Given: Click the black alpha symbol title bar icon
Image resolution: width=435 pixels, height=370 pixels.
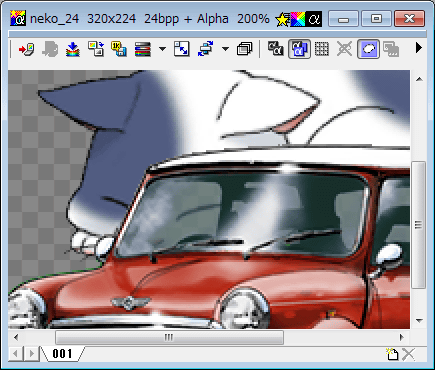Looking at the screenshot, I should pyautogui.click(x=314, y=19).
